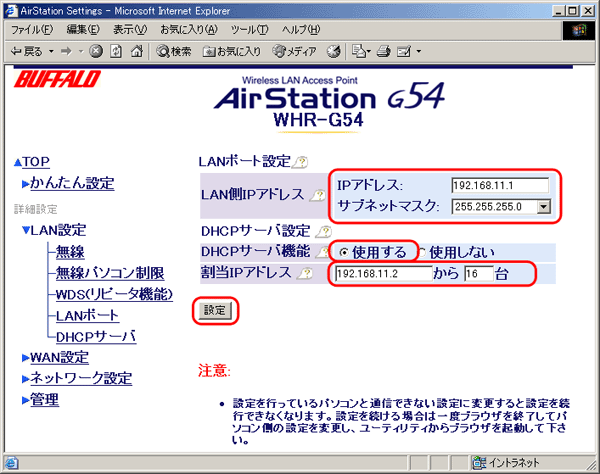The width and height of the screenshot is (600, 474).
Task: Collapse the LAN設定 tree section
Action: coord(26,230)
